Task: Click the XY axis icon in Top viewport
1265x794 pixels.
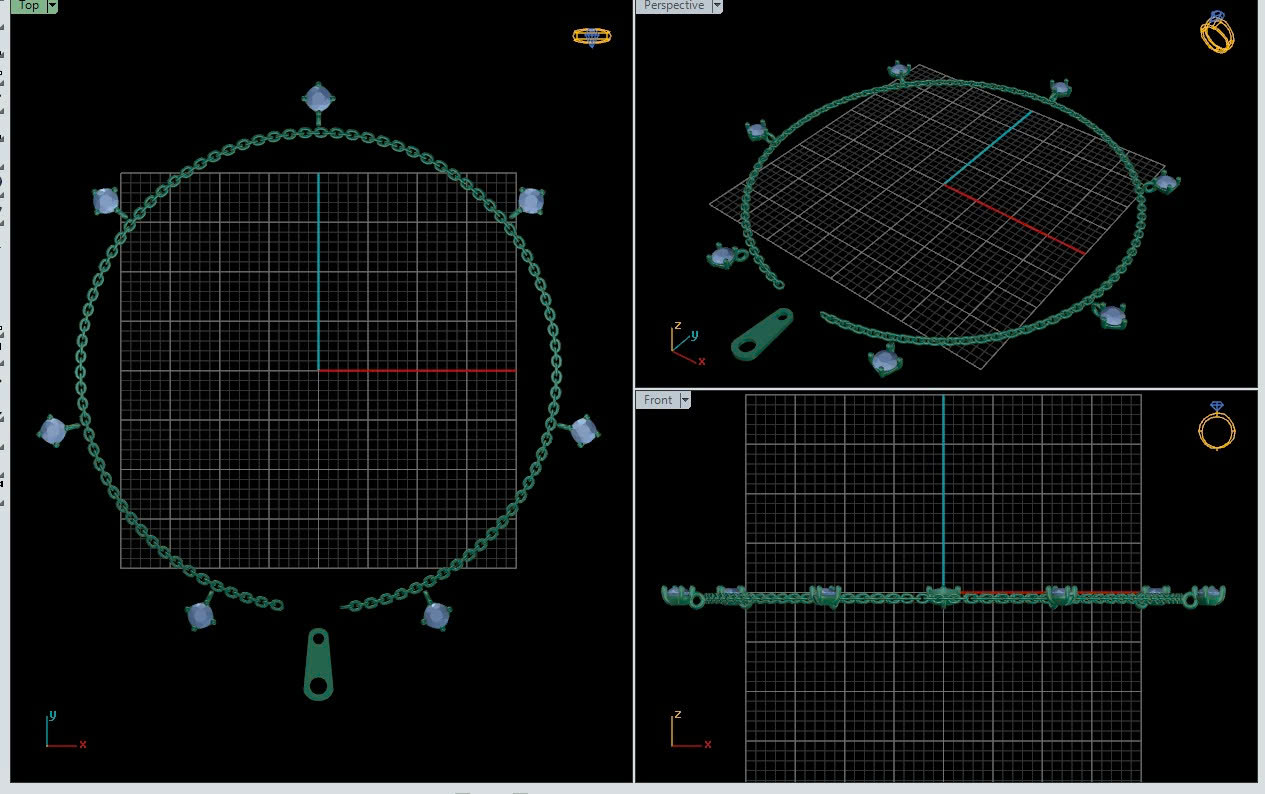Action: coord(62,732)
